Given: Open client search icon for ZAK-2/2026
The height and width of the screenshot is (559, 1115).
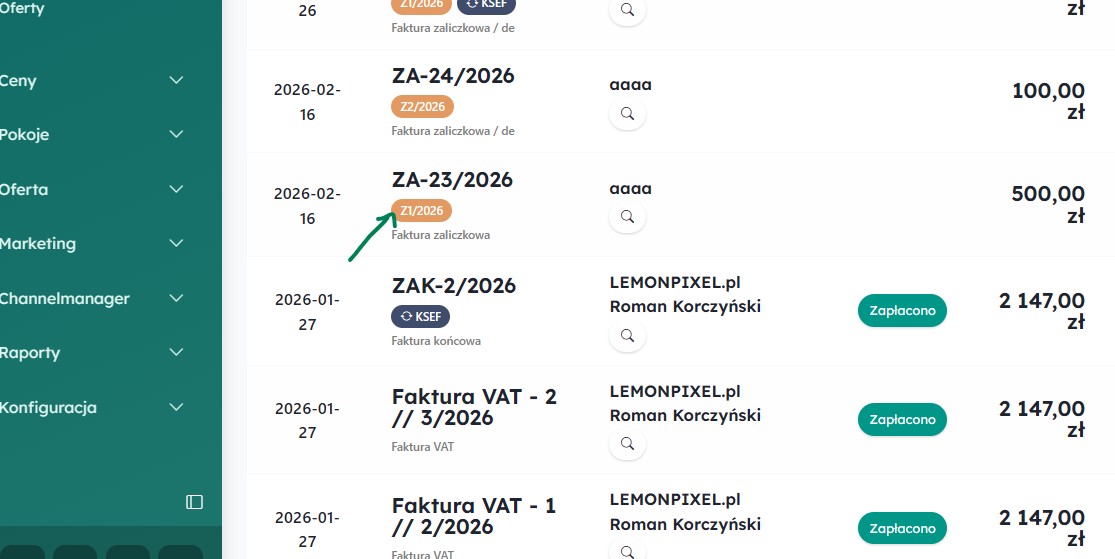Looking at the screenshot, I should click(x=627, y=336).
